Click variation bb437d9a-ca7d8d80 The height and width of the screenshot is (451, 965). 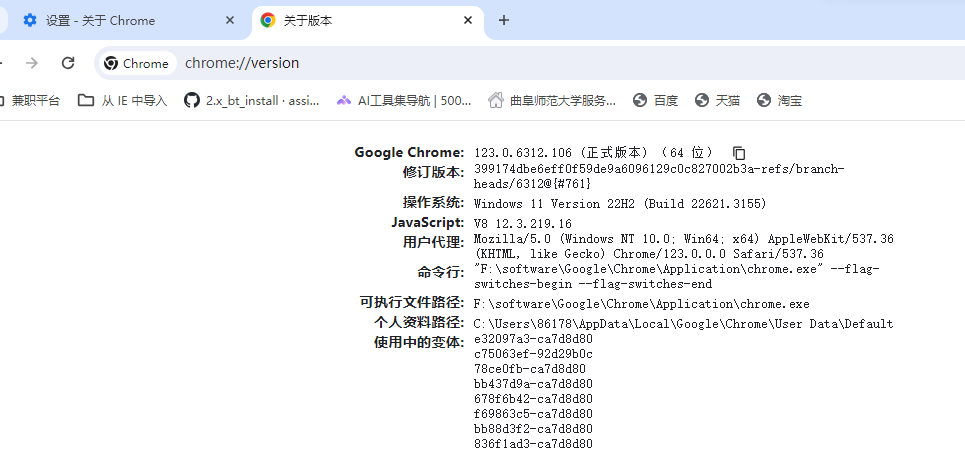coord(534,384)
